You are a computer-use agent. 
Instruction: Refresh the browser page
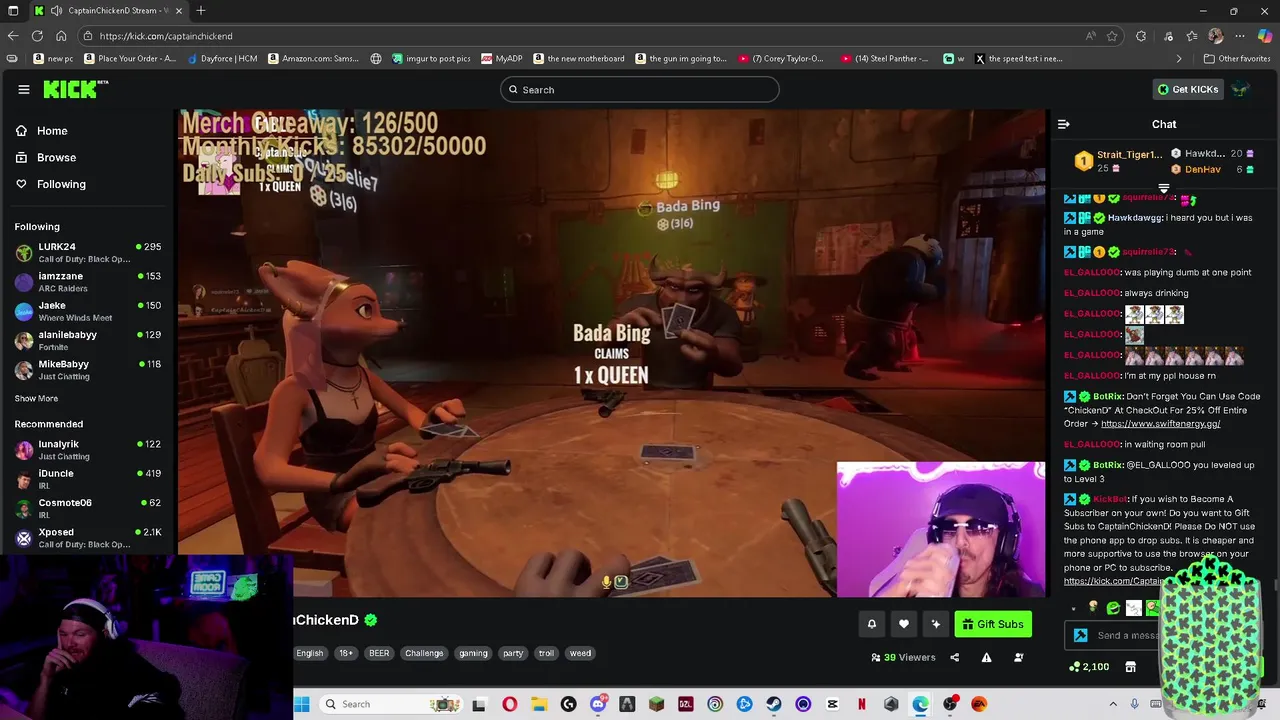pos(37,36)
